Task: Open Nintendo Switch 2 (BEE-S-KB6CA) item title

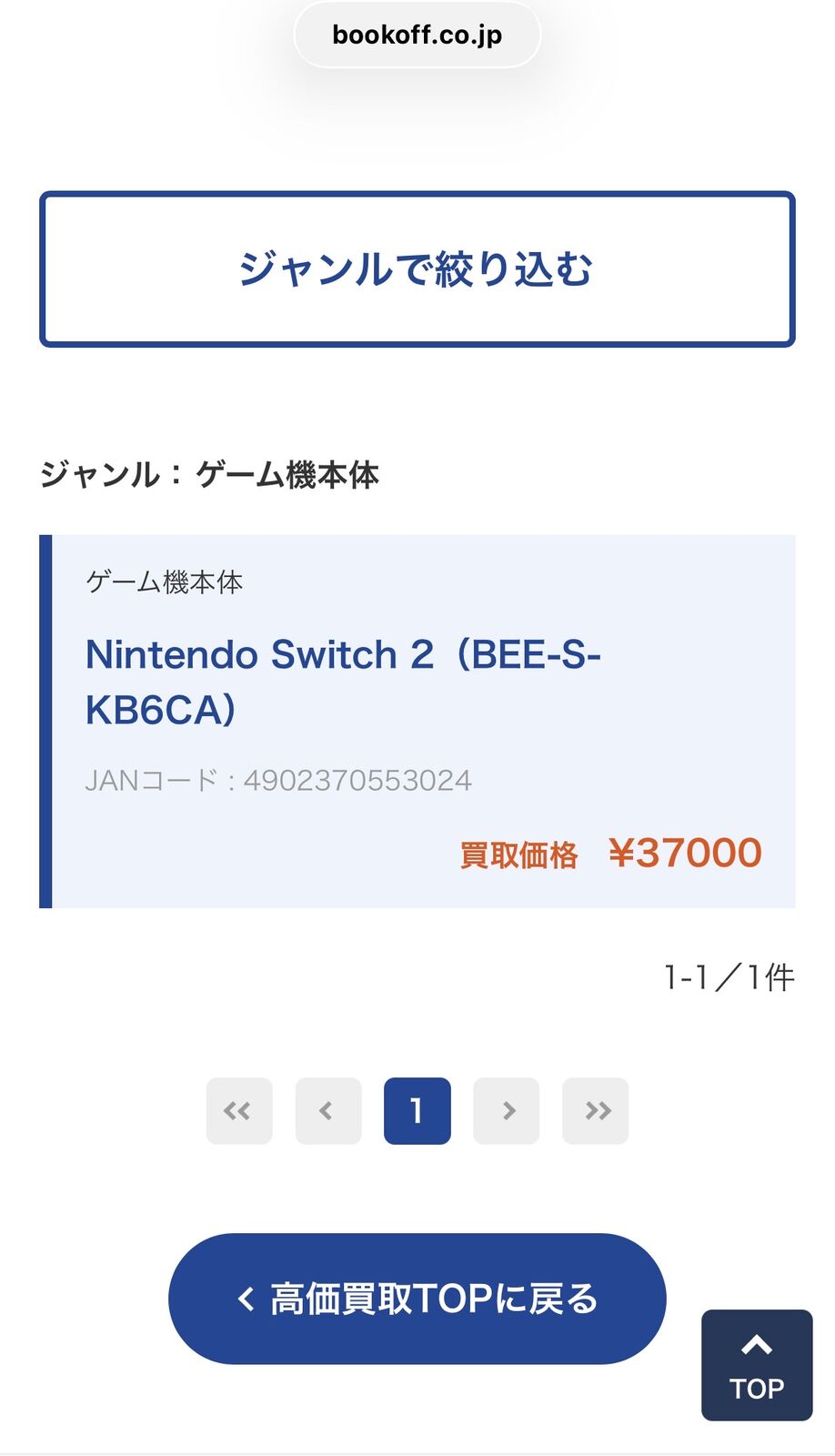Action: click(x=343, y=682)
